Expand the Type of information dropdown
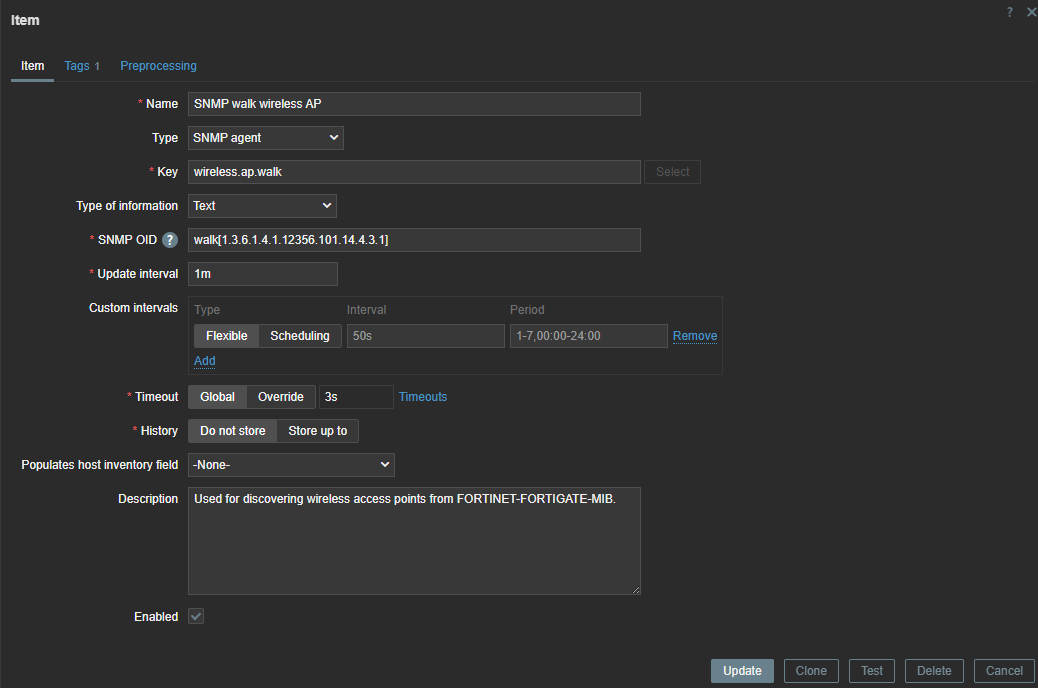This screenshot has height=688, width=1038. click(x=262, y=206)
